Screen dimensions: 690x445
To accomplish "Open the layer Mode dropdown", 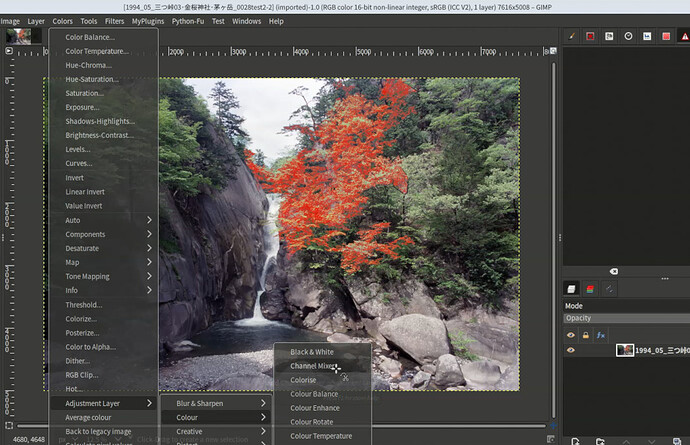I will point(627,306).
